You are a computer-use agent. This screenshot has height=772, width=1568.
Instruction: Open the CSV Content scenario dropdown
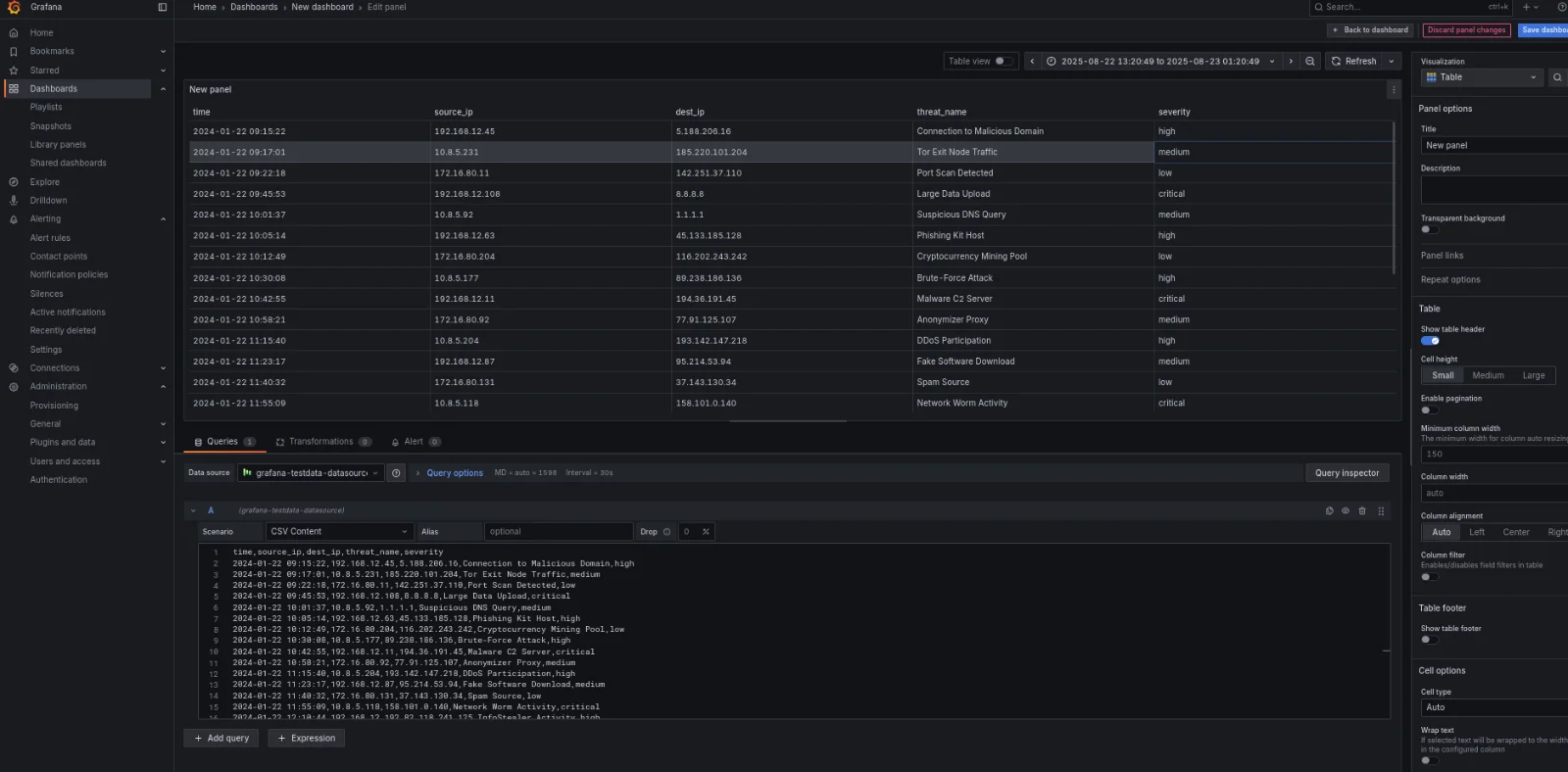click(339, 532)
